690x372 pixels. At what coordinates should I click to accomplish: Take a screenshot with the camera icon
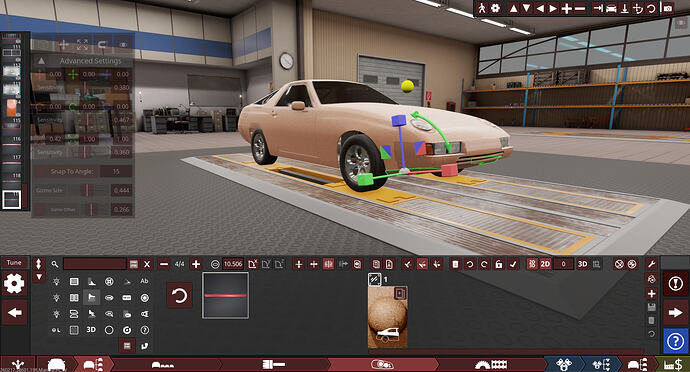(668, 8)
